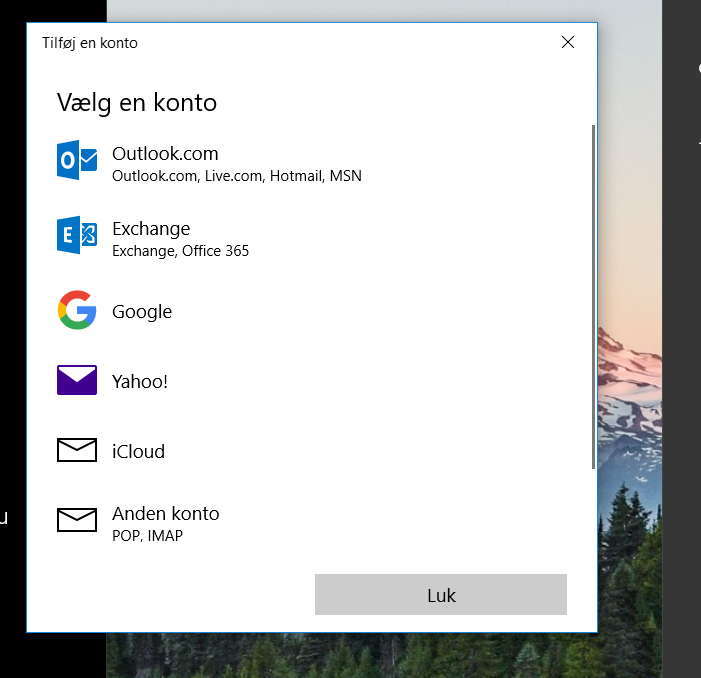Image resolution: width=701 pixels, height=678 pixels.
Task: Choose Exchange account type label
Action: coord(151,229)
